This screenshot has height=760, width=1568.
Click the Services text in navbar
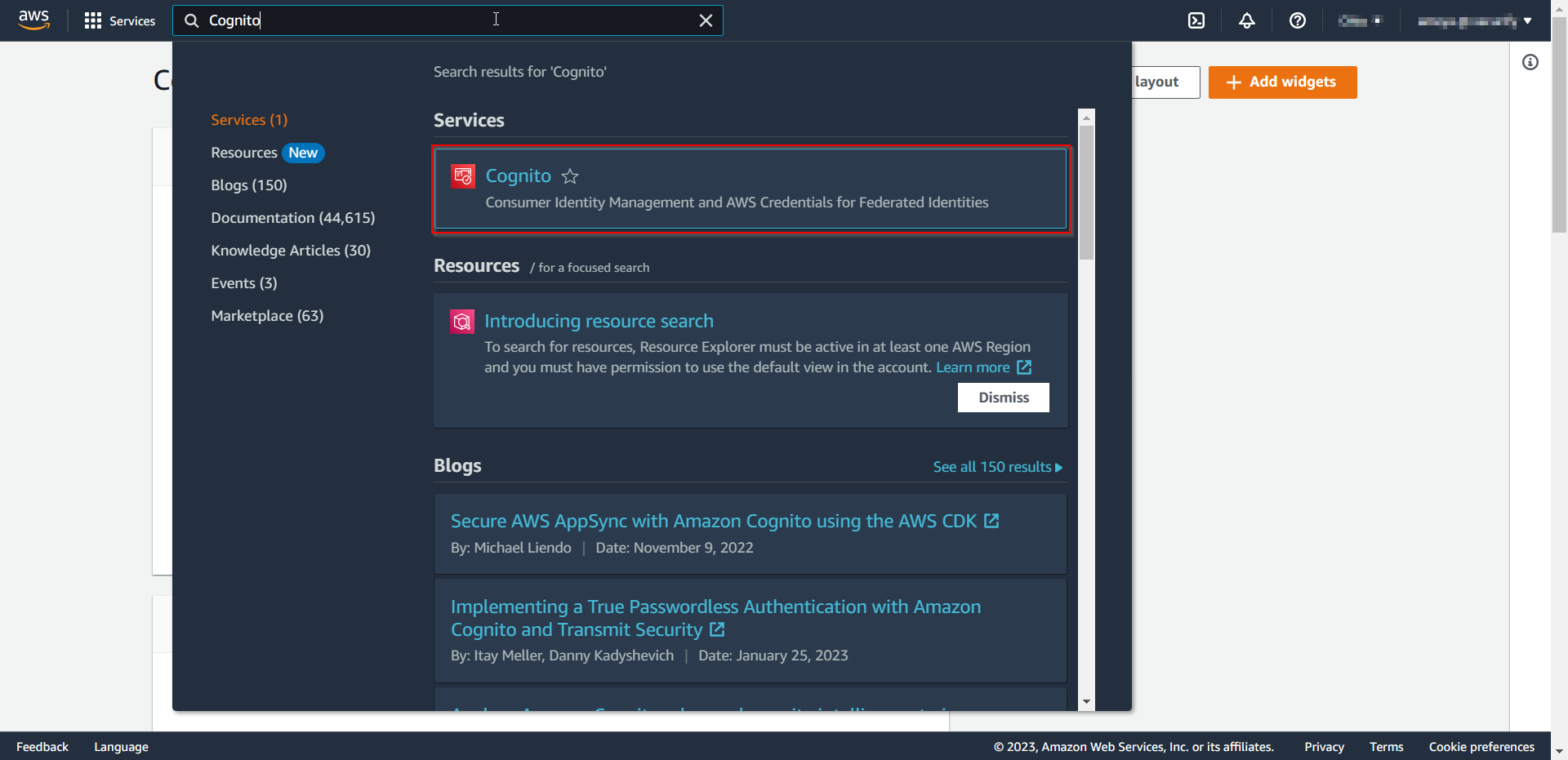(x=132, y=20)
